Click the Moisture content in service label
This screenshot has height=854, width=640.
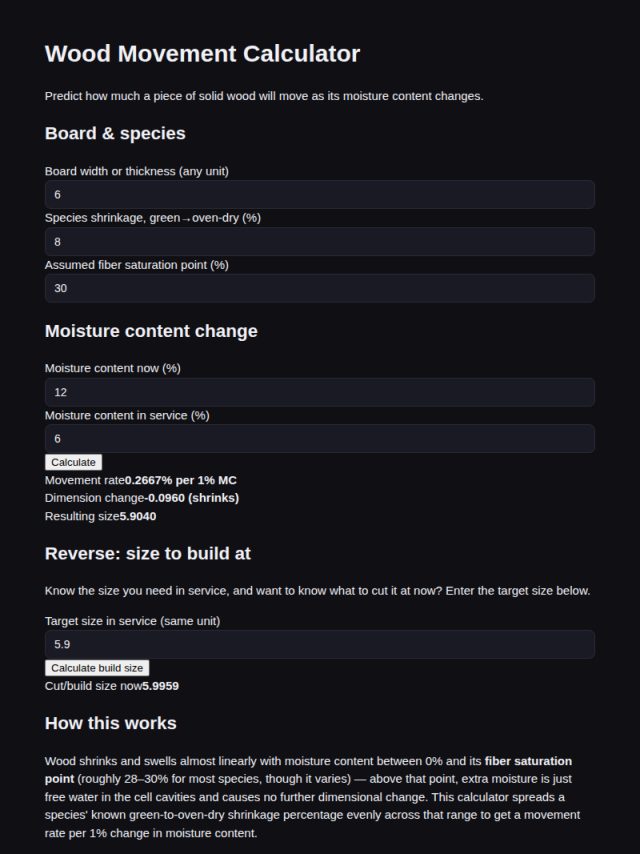pos(127,416)
